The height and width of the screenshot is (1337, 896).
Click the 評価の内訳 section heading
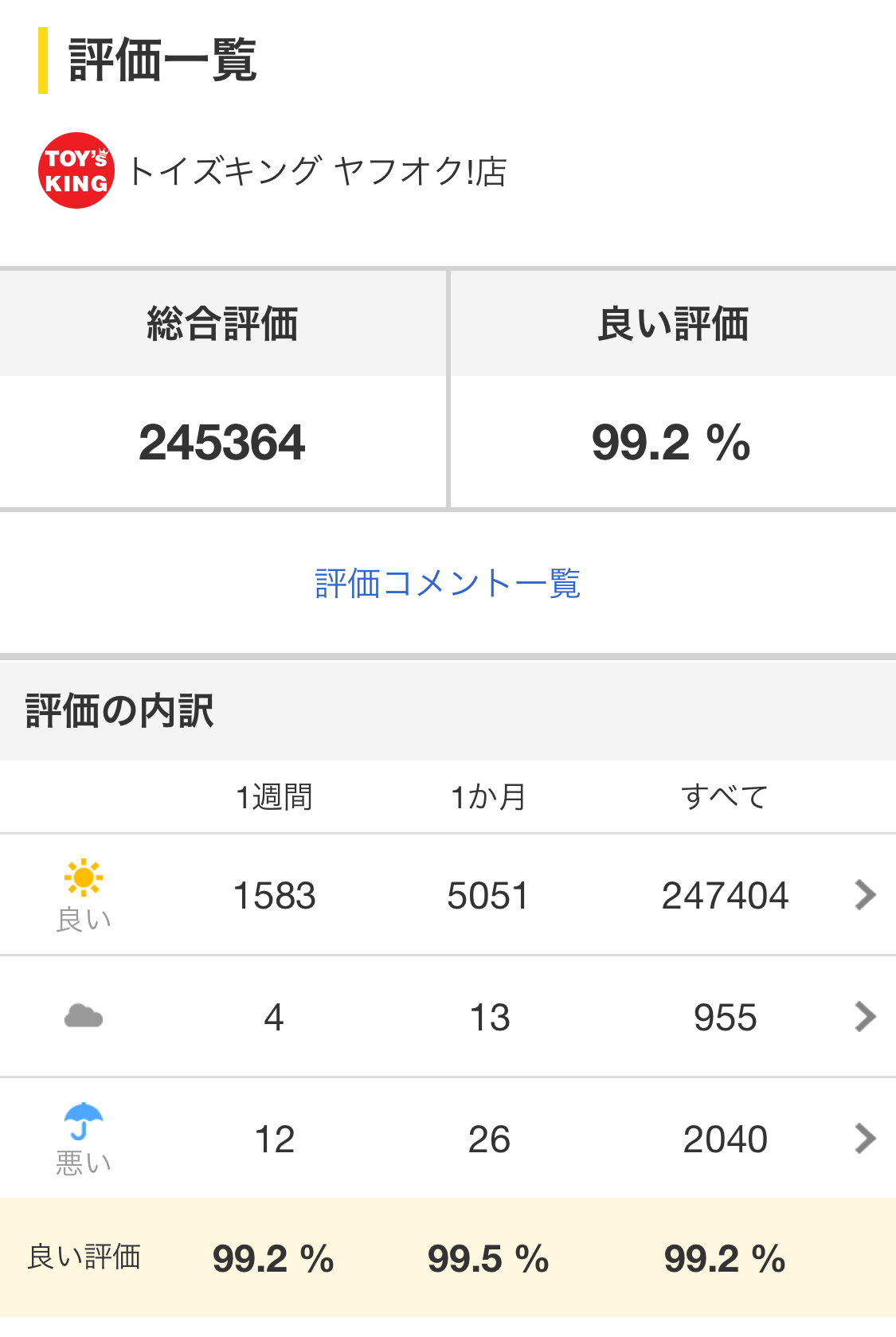[119, 711]
